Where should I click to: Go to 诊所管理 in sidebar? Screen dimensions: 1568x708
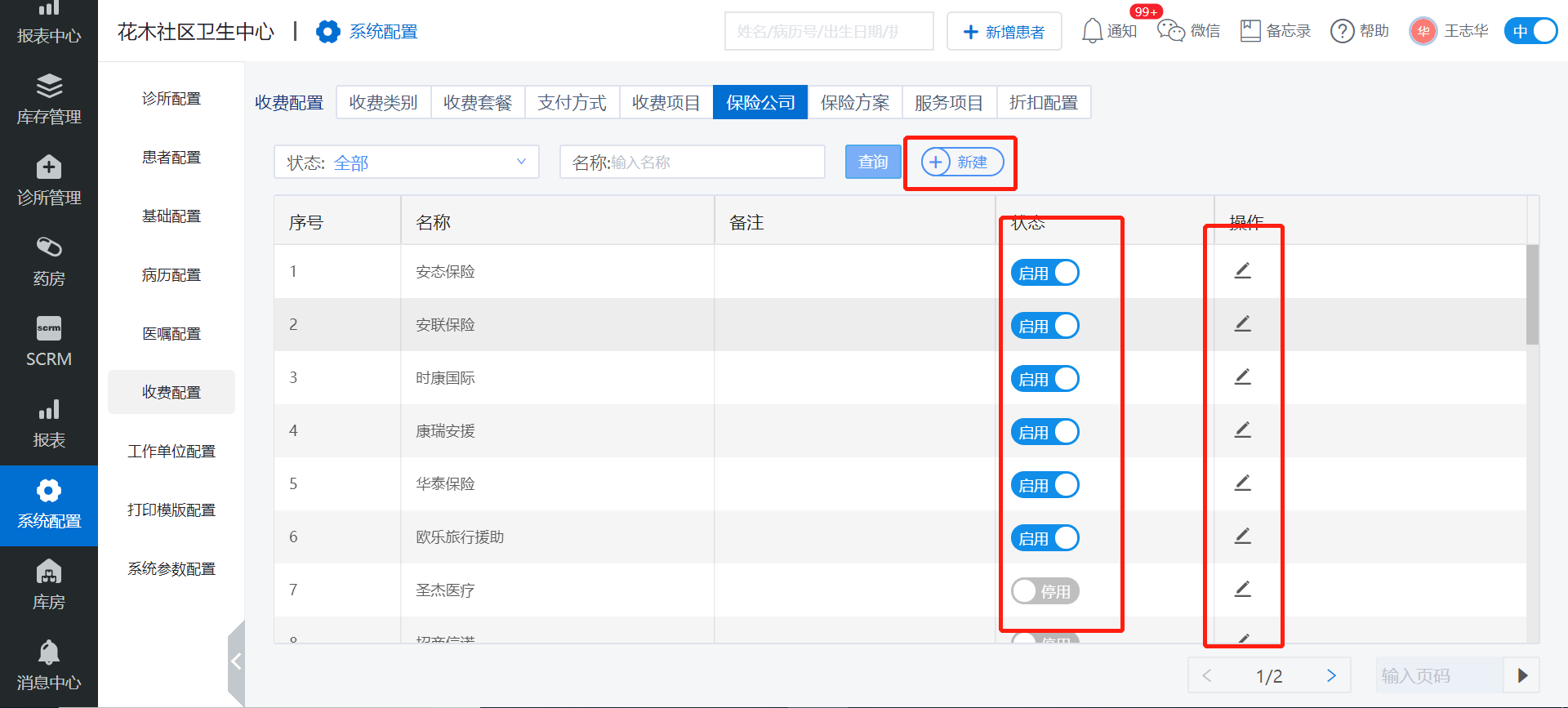pos(49,180)
